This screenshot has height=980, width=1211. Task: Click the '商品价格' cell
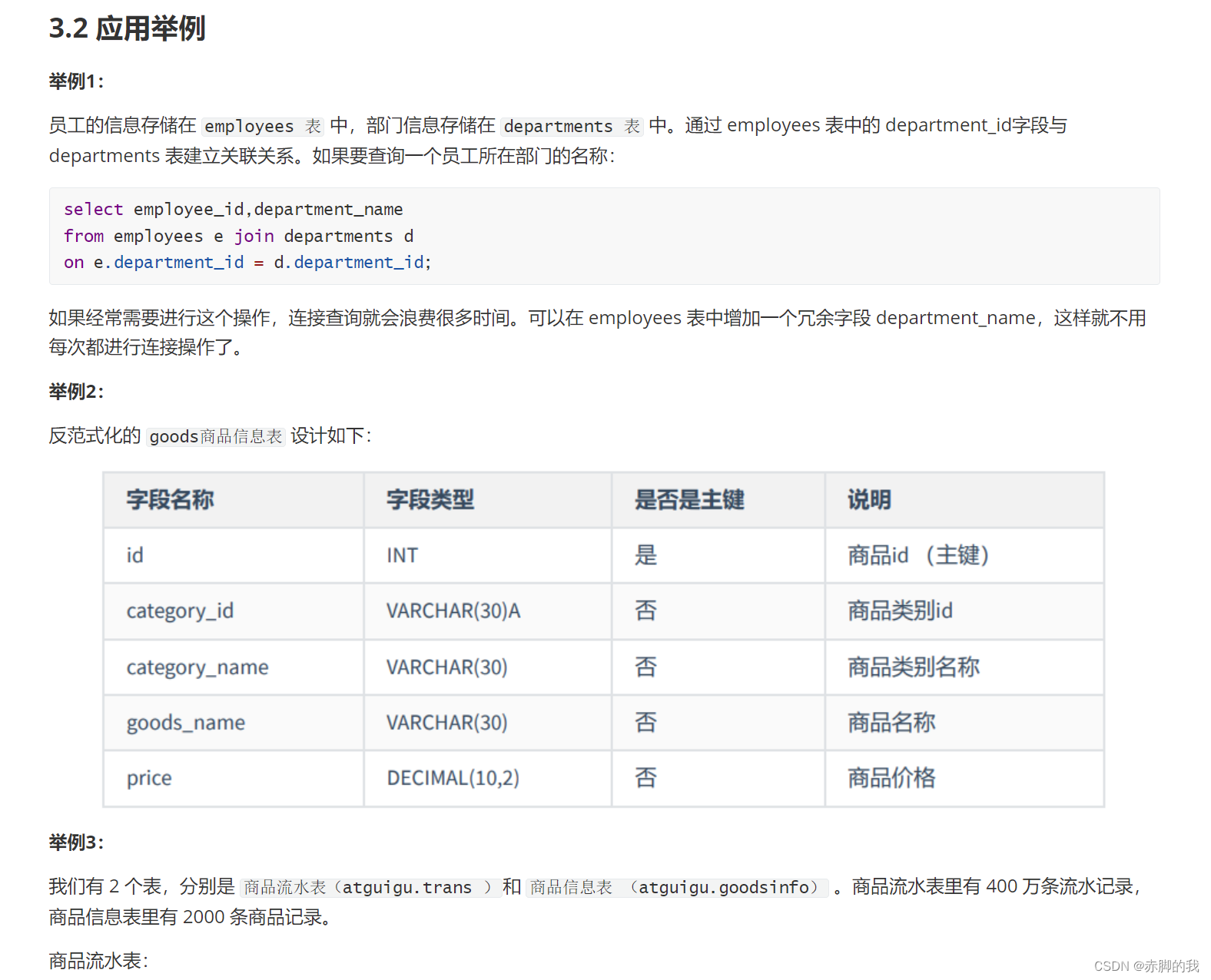point(965,778)
